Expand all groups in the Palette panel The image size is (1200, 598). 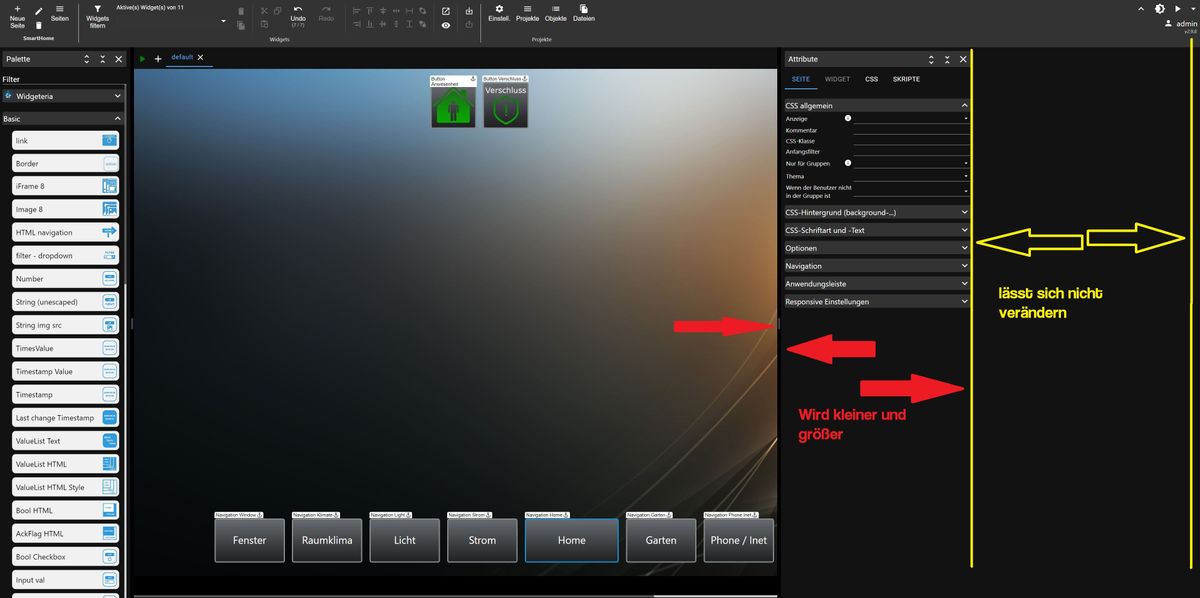[87, 59]
